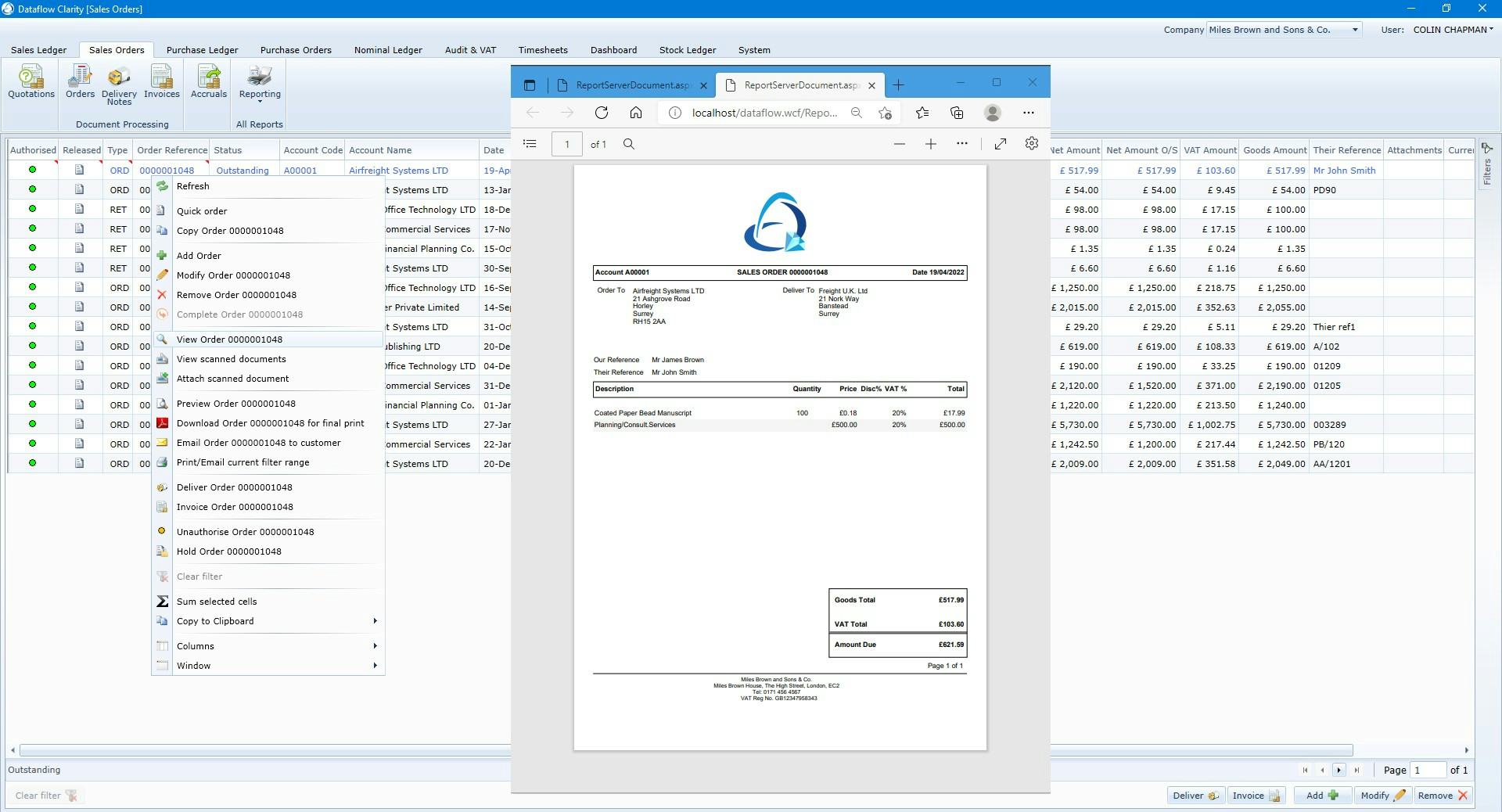Go to browser home page

636,113
